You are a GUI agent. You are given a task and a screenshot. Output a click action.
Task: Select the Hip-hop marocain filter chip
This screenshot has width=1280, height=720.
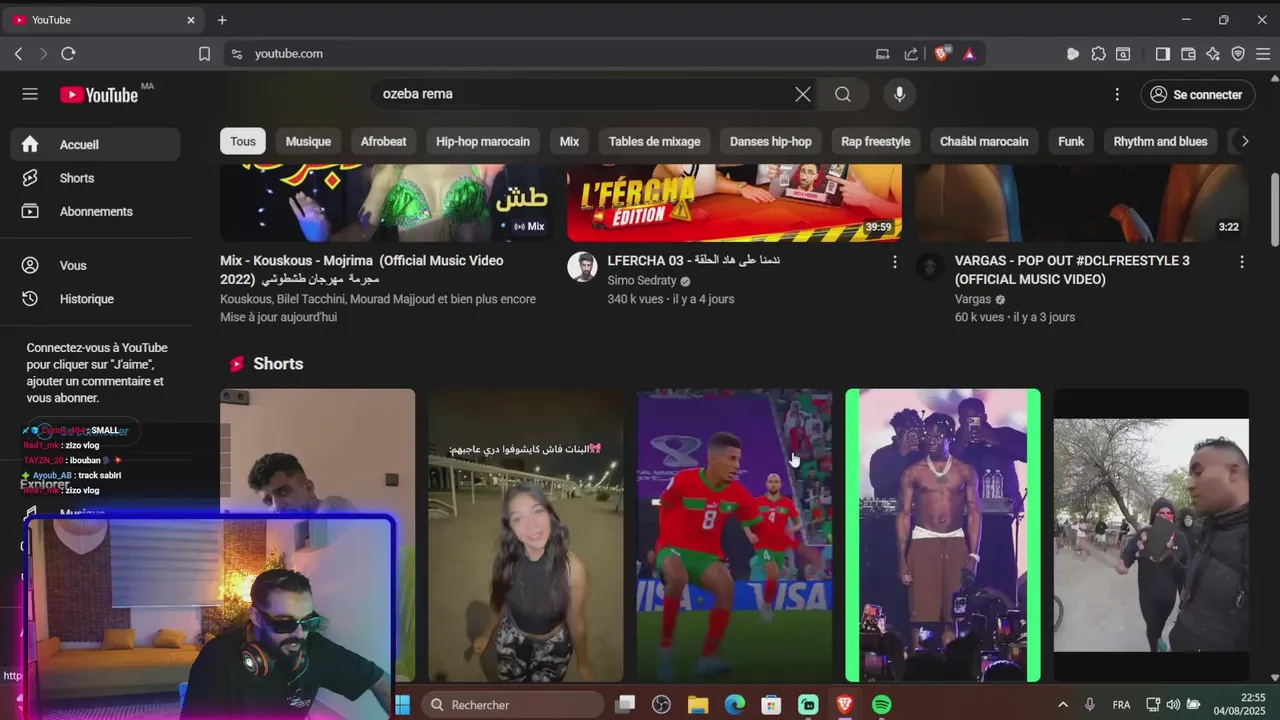point(483,141)
